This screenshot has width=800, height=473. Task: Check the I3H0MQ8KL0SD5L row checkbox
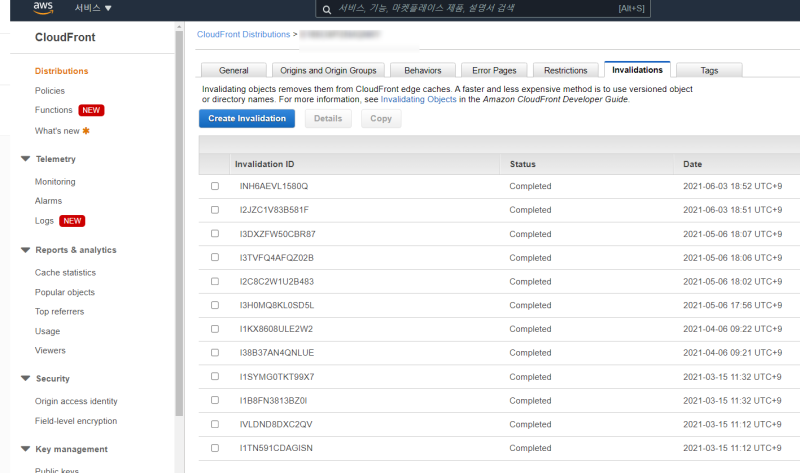click(215, 305)
